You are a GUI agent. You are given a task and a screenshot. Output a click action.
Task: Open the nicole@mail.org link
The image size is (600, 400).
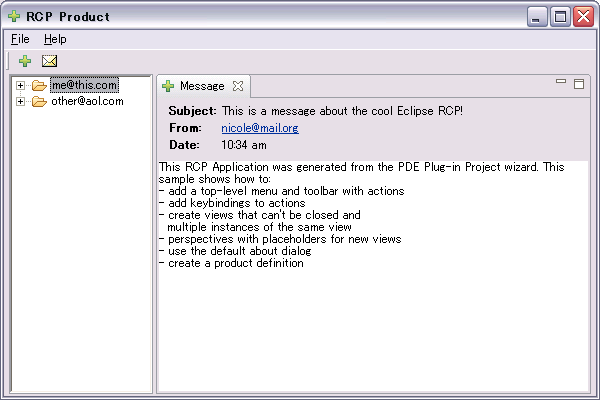[260, 128]
